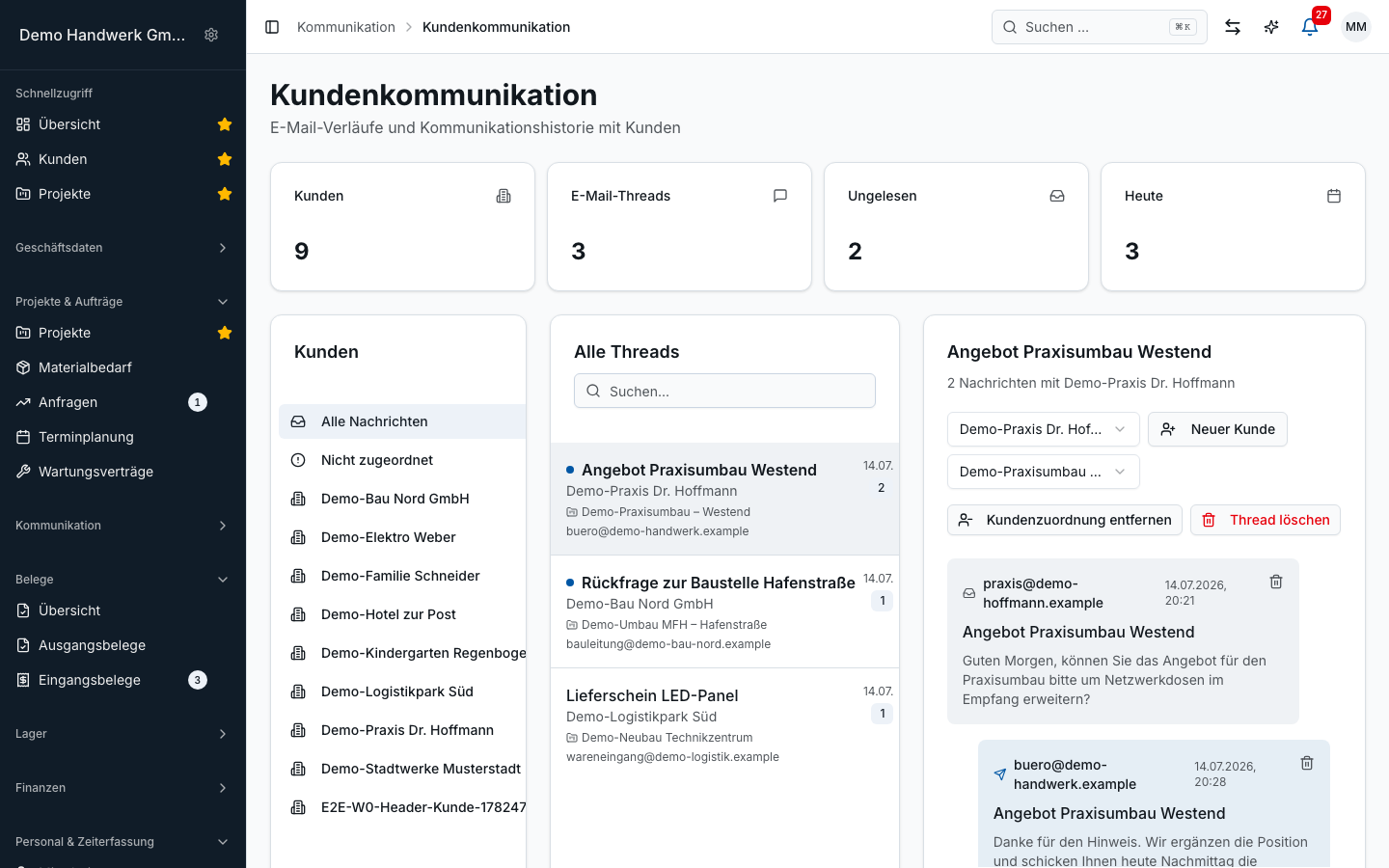The image size is (1389, 868).
Task: Unfavorite Übersicht star in Schnellzugriff
Action: click(x=225, y=124)
